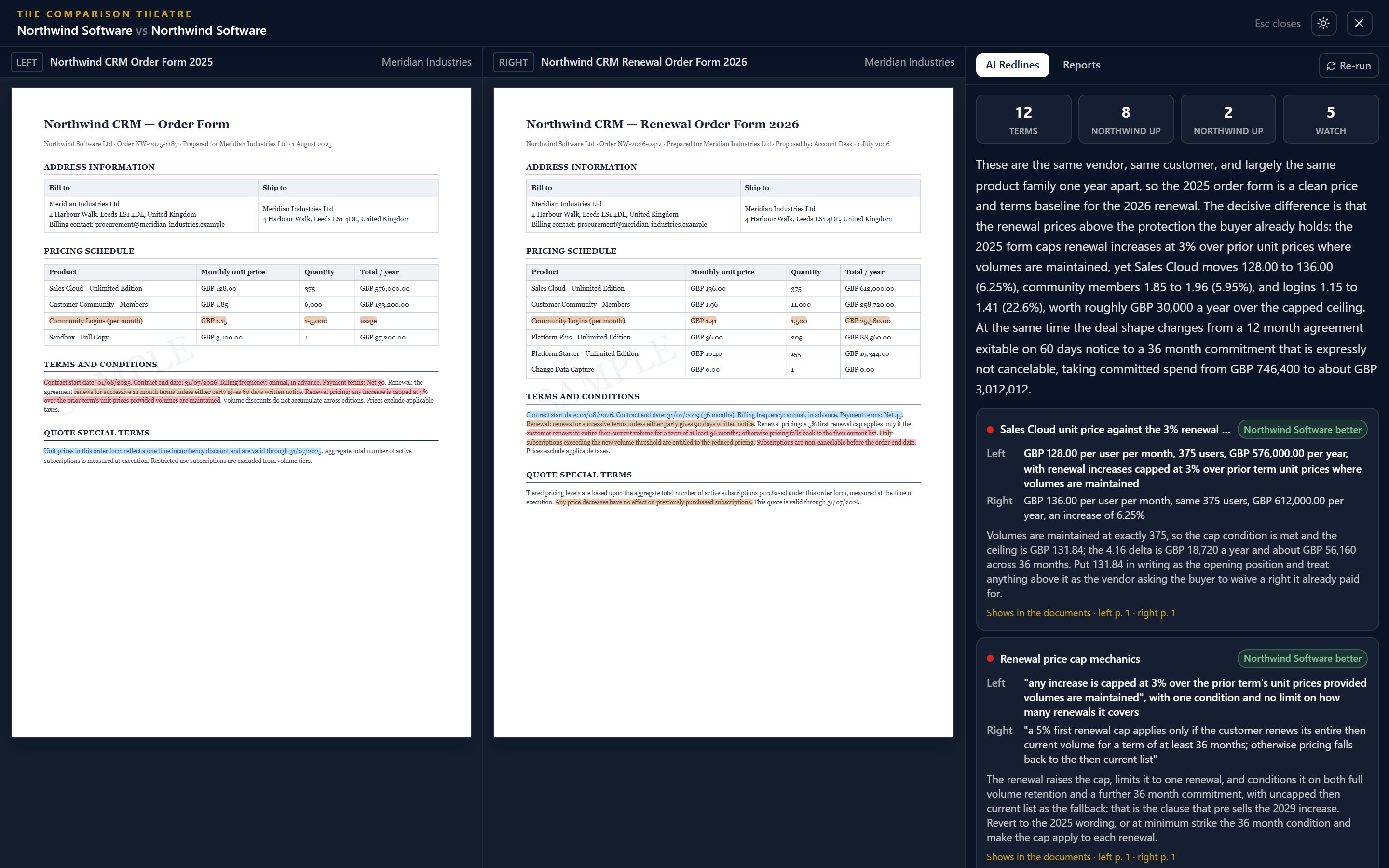Click highlighted 'GBP 1.15' price in left document
The image size is (1389, 868).
(x=214, y=321)
